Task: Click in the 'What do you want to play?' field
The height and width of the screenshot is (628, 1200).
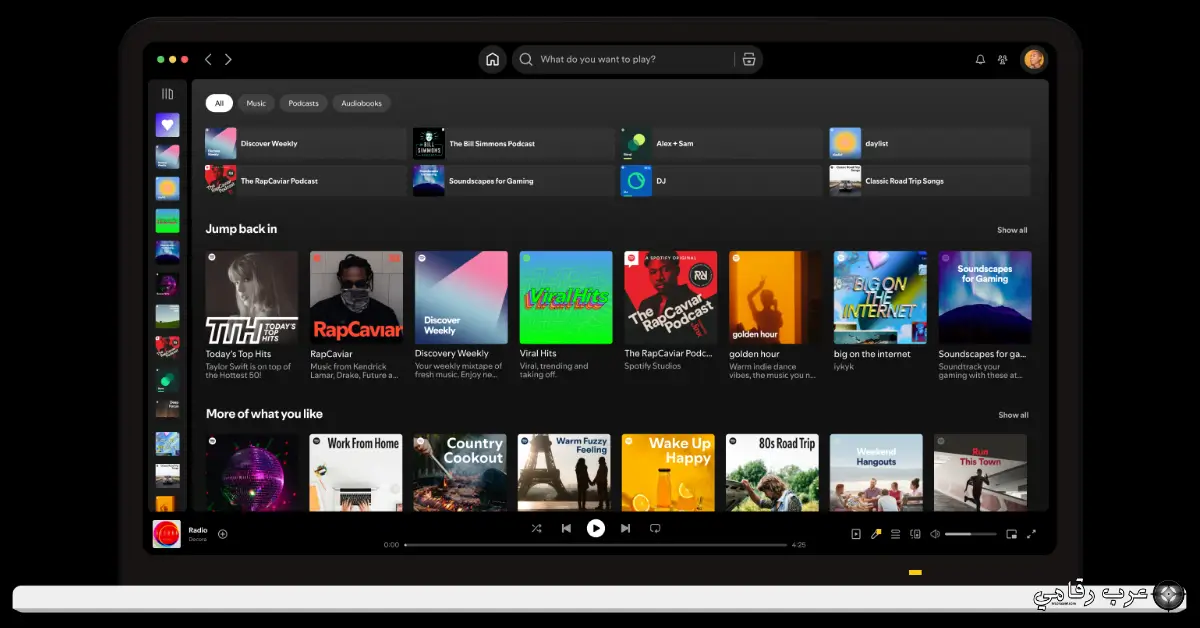Action: point(635,59)
